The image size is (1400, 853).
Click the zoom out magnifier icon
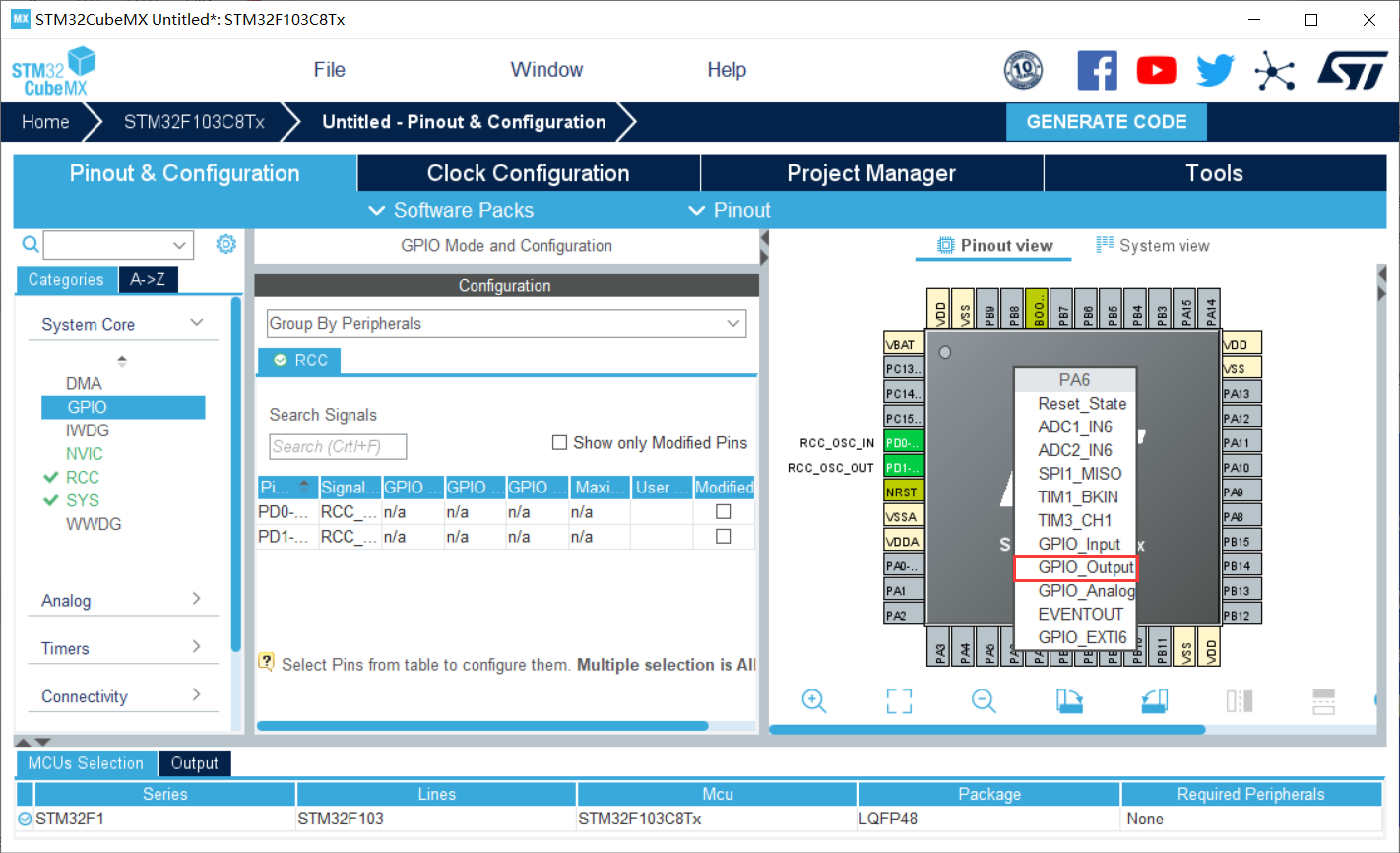[x=984, y=700]
